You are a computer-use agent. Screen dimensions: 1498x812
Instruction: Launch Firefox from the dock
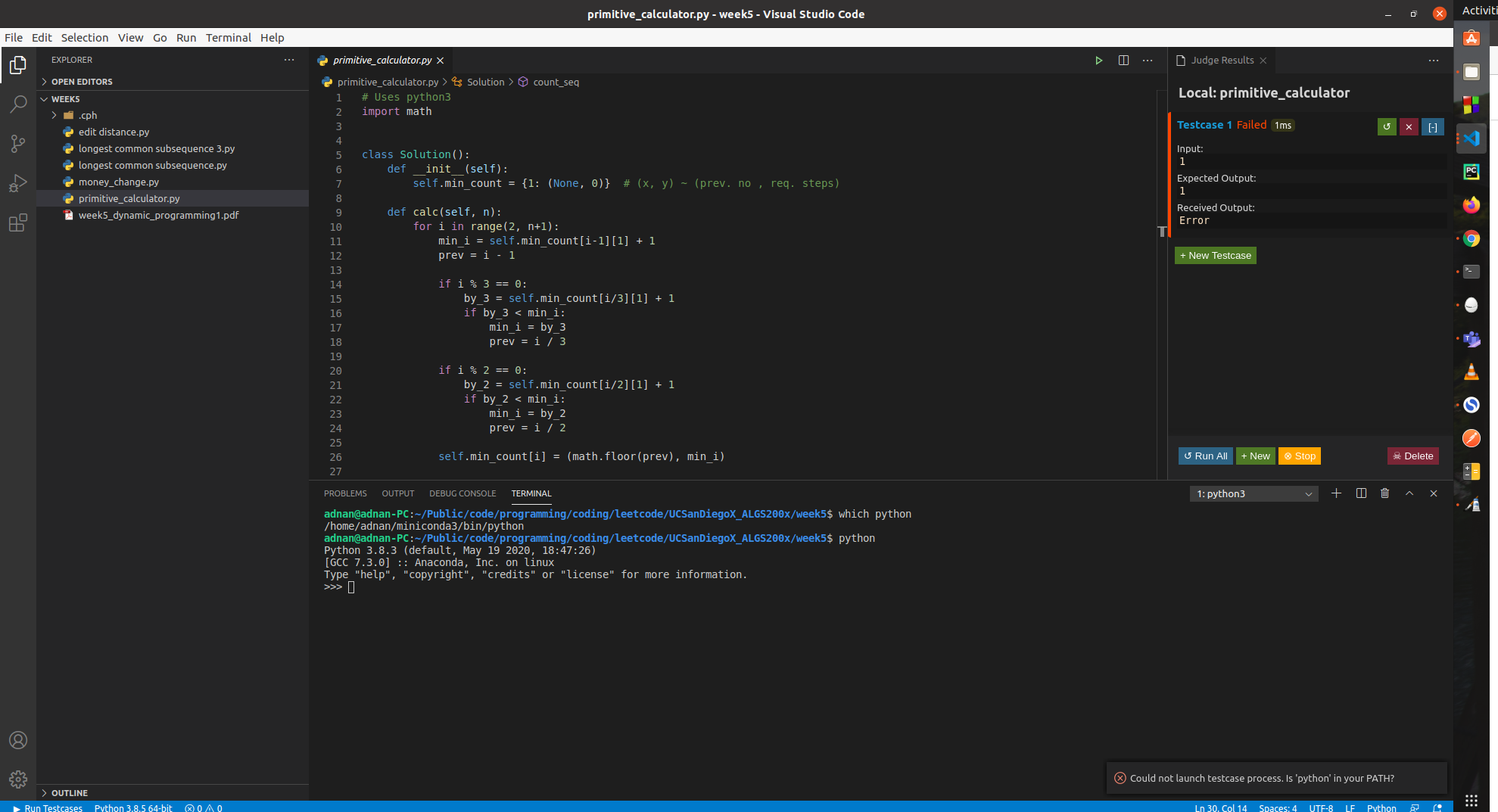click(x=1472, y=204)
